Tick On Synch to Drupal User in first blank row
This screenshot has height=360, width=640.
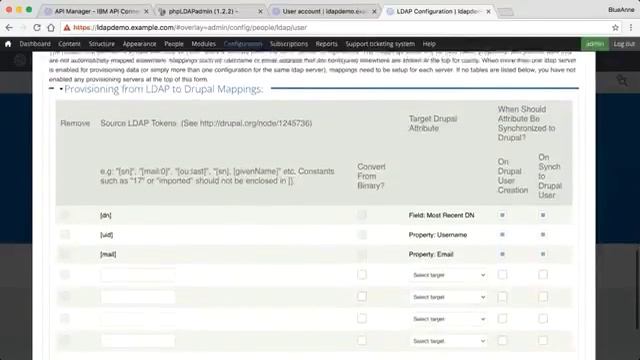coord(543,275)
